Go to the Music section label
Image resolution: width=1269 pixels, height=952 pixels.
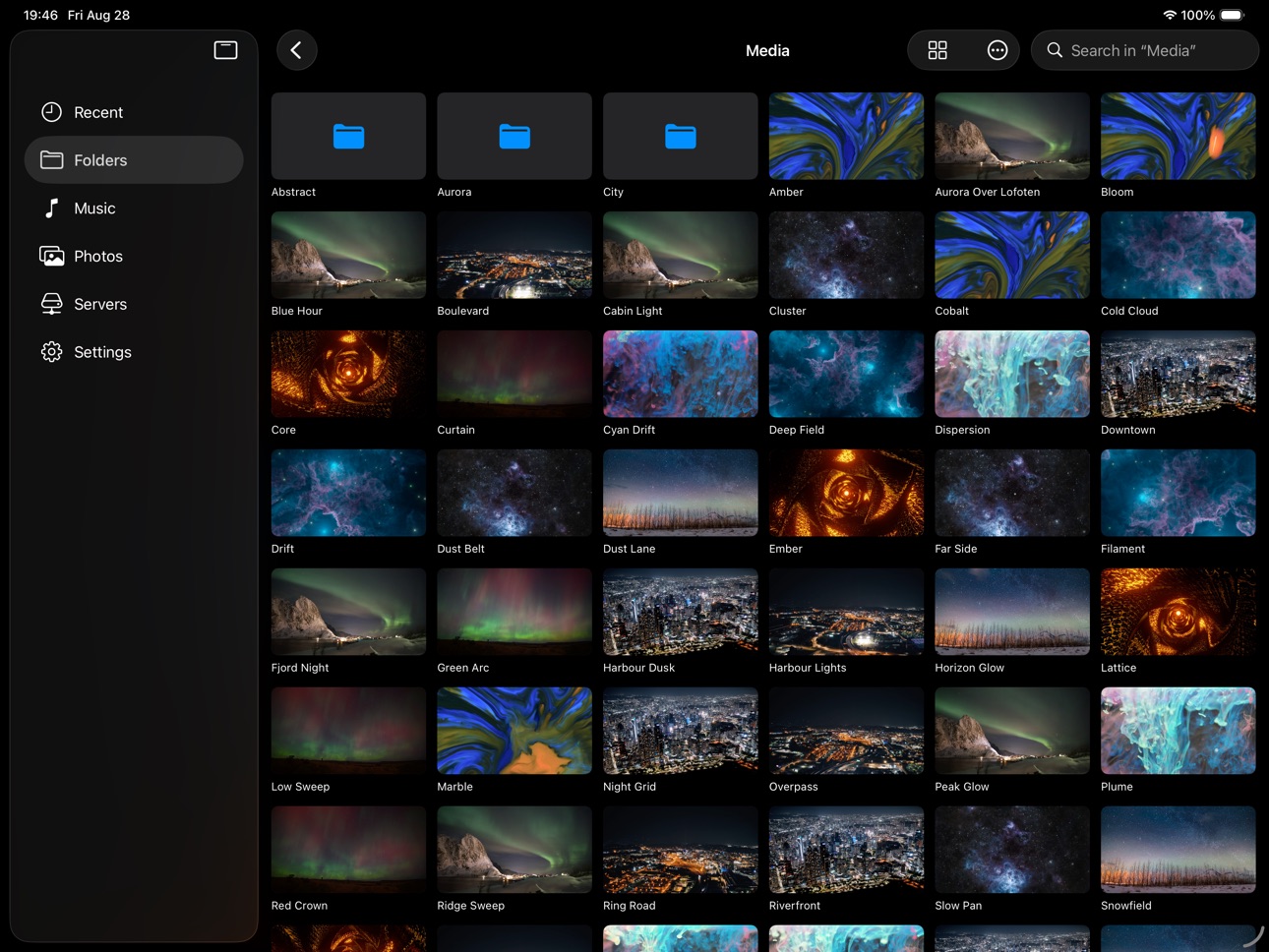[94, 208]
